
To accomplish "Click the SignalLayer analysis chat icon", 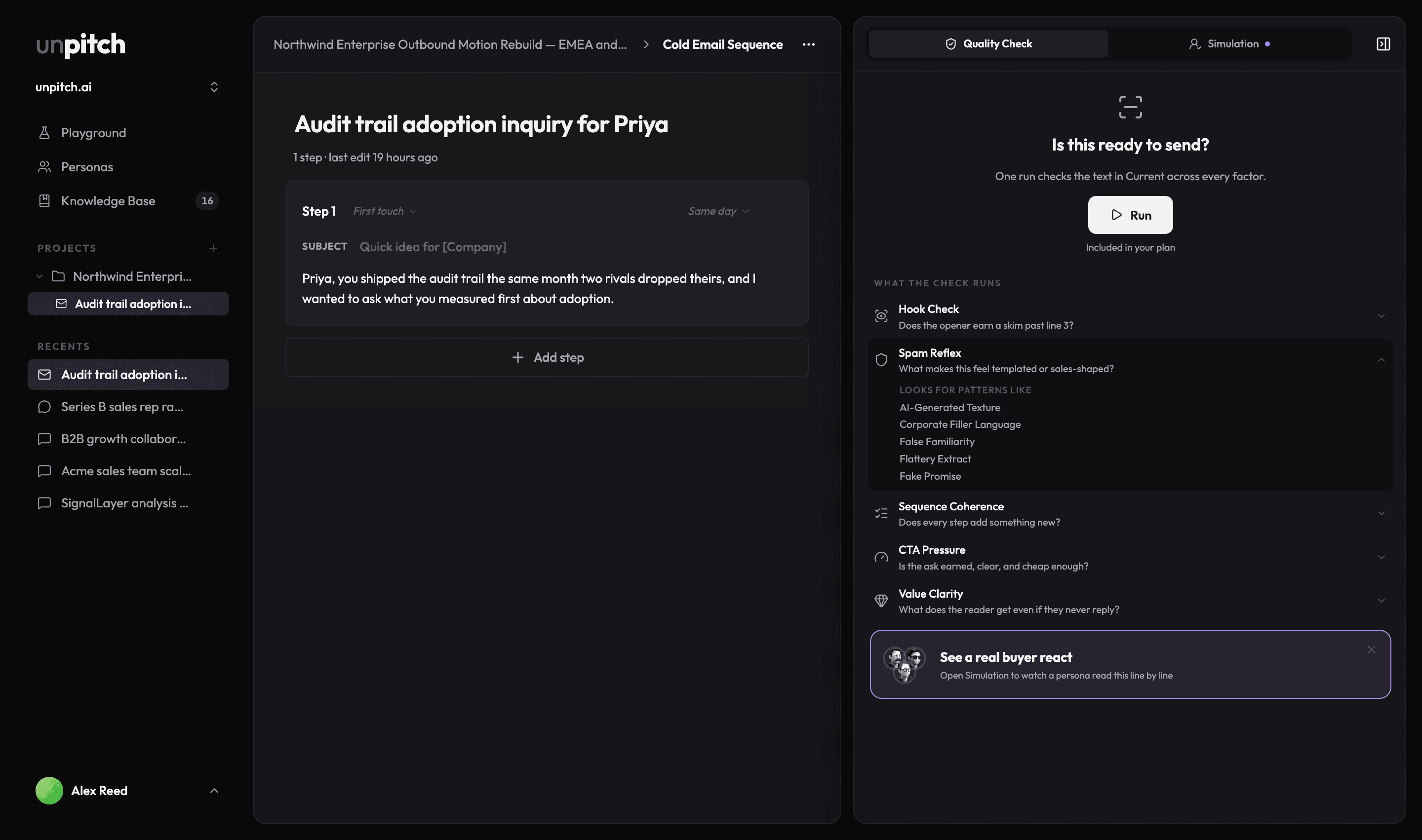I will (x=44, y=503).
